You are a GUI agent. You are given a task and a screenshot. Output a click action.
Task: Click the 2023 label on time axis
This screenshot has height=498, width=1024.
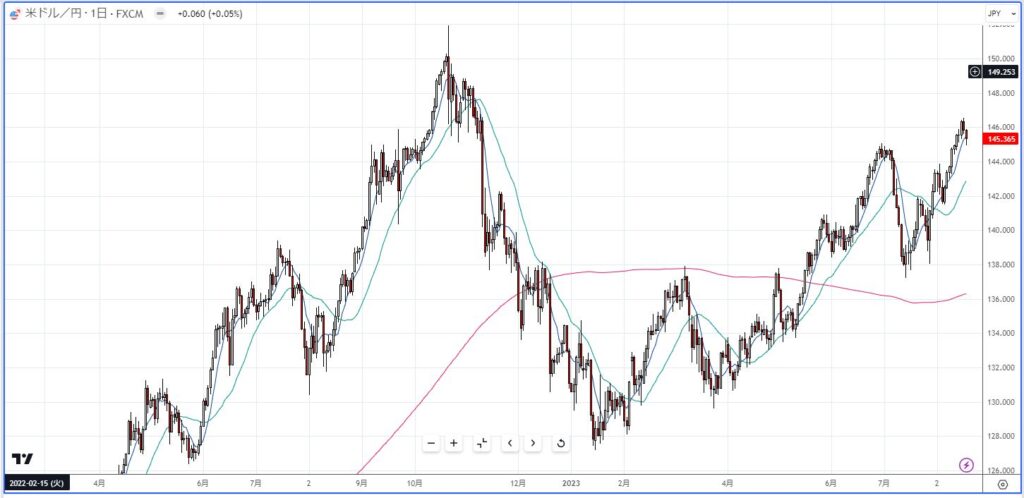(571, 484)
